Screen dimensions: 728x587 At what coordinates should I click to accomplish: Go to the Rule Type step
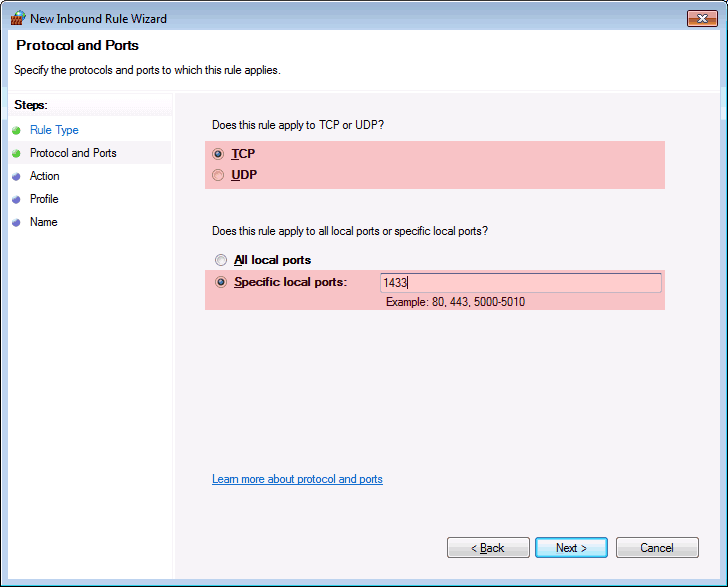point(54,130)
